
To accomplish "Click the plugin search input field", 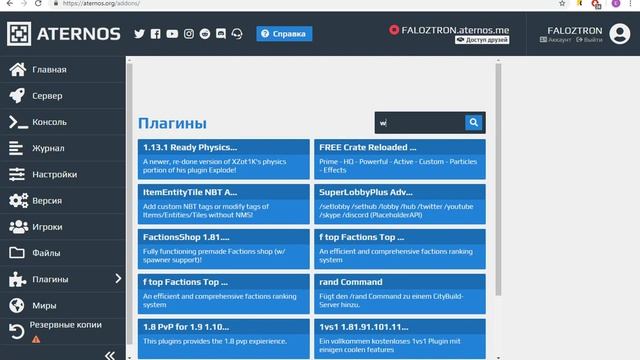I will pyautogui.click(x=420, y=122).
